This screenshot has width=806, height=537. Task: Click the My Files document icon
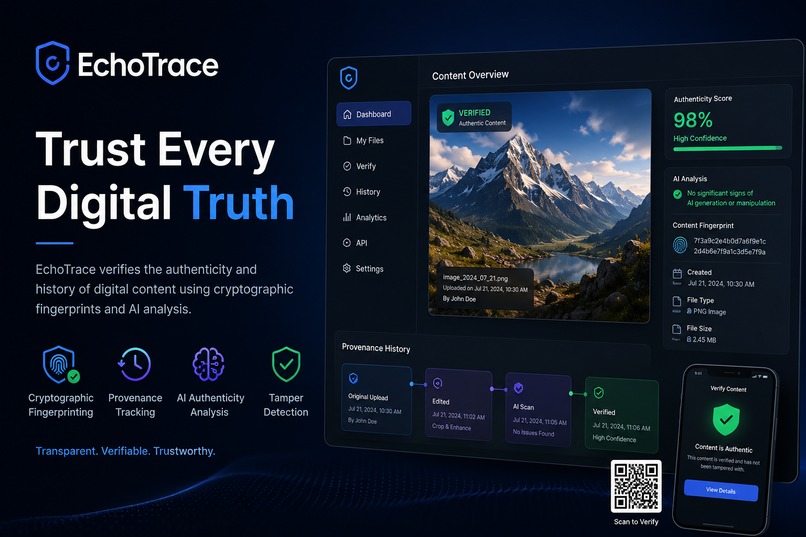point(347,140)
